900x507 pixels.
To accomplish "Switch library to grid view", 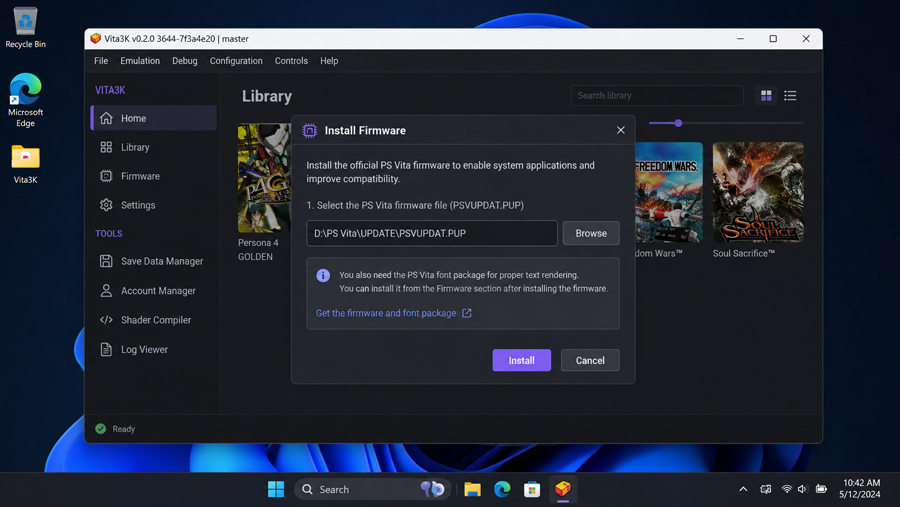I will tap(766, 95).
